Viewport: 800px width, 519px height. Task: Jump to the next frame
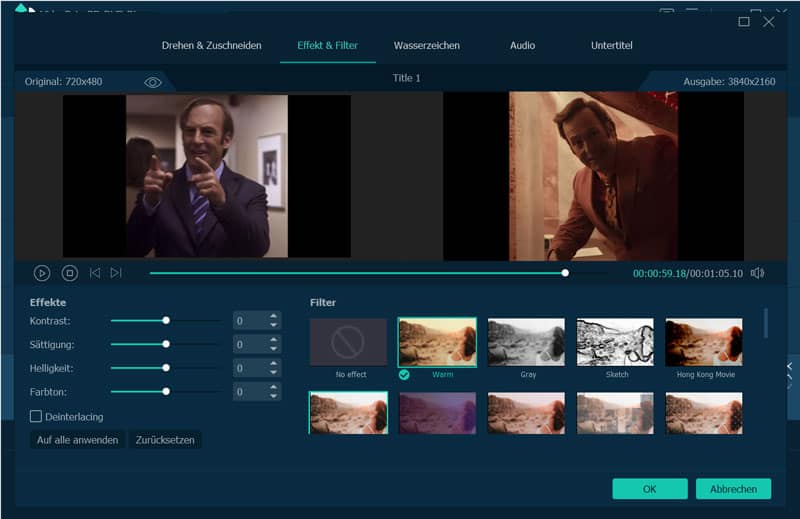pos(116,273)
